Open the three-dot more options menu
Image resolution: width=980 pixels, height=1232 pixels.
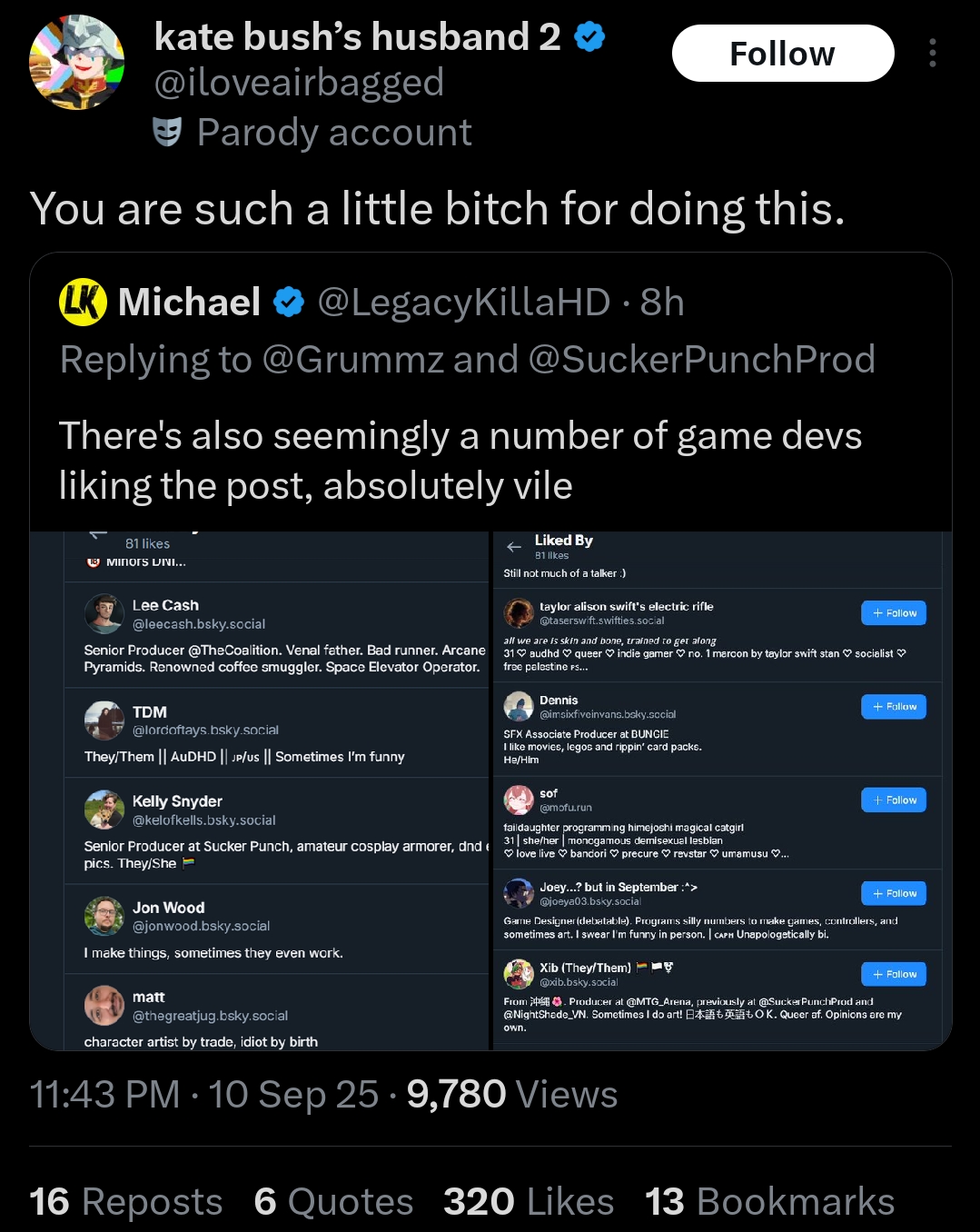tap(932, 53)
